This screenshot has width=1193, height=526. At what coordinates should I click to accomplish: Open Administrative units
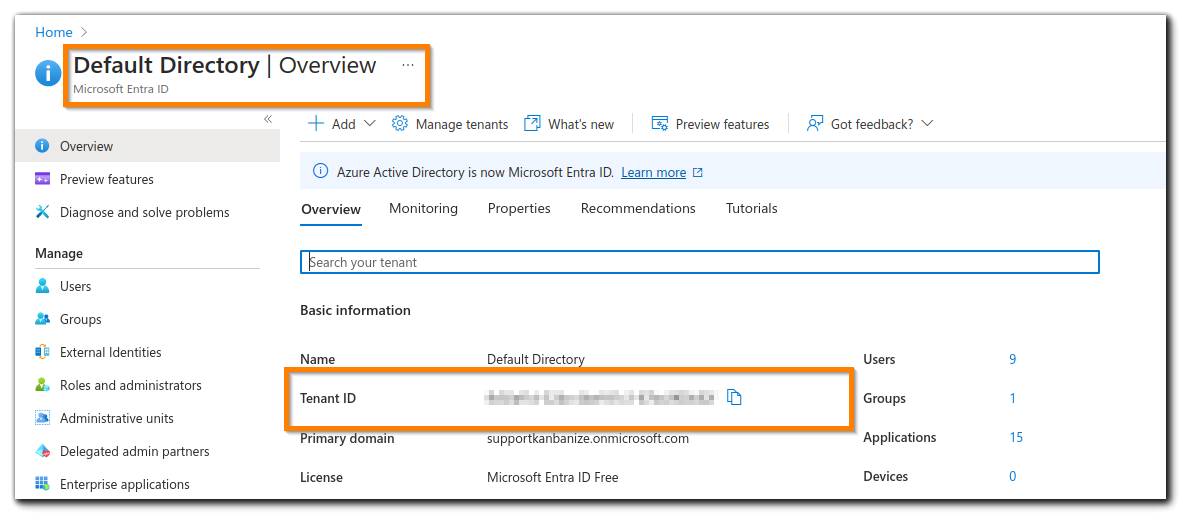pos(116,418)
